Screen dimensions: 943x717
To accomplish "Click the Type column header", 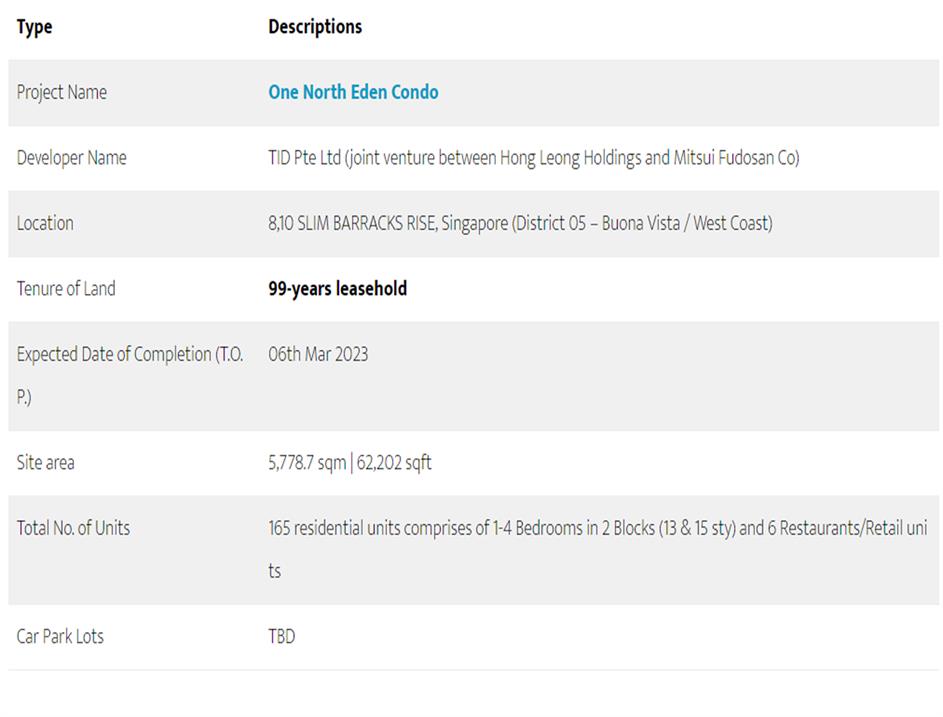I will tap(34, 27).
